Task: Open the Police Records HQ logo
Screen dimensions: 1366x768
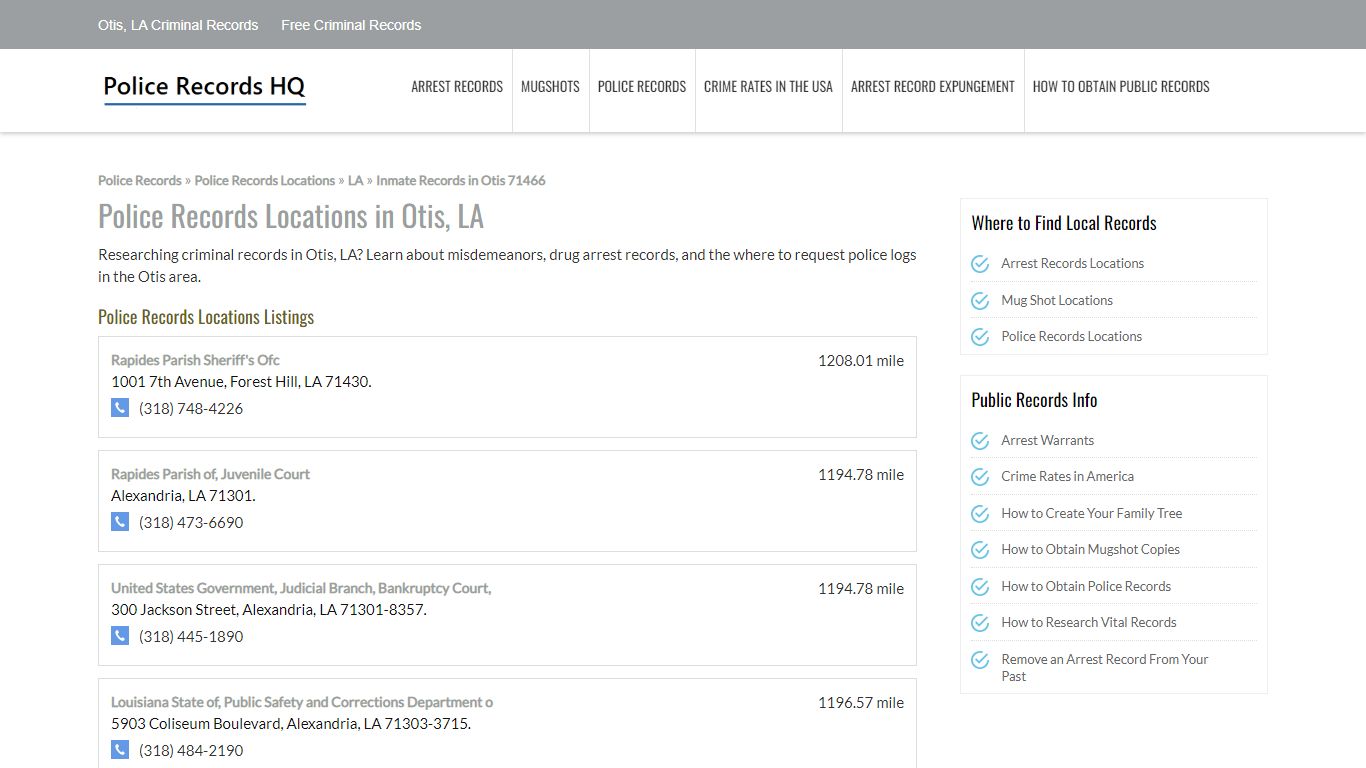Action: coord(204,88)
